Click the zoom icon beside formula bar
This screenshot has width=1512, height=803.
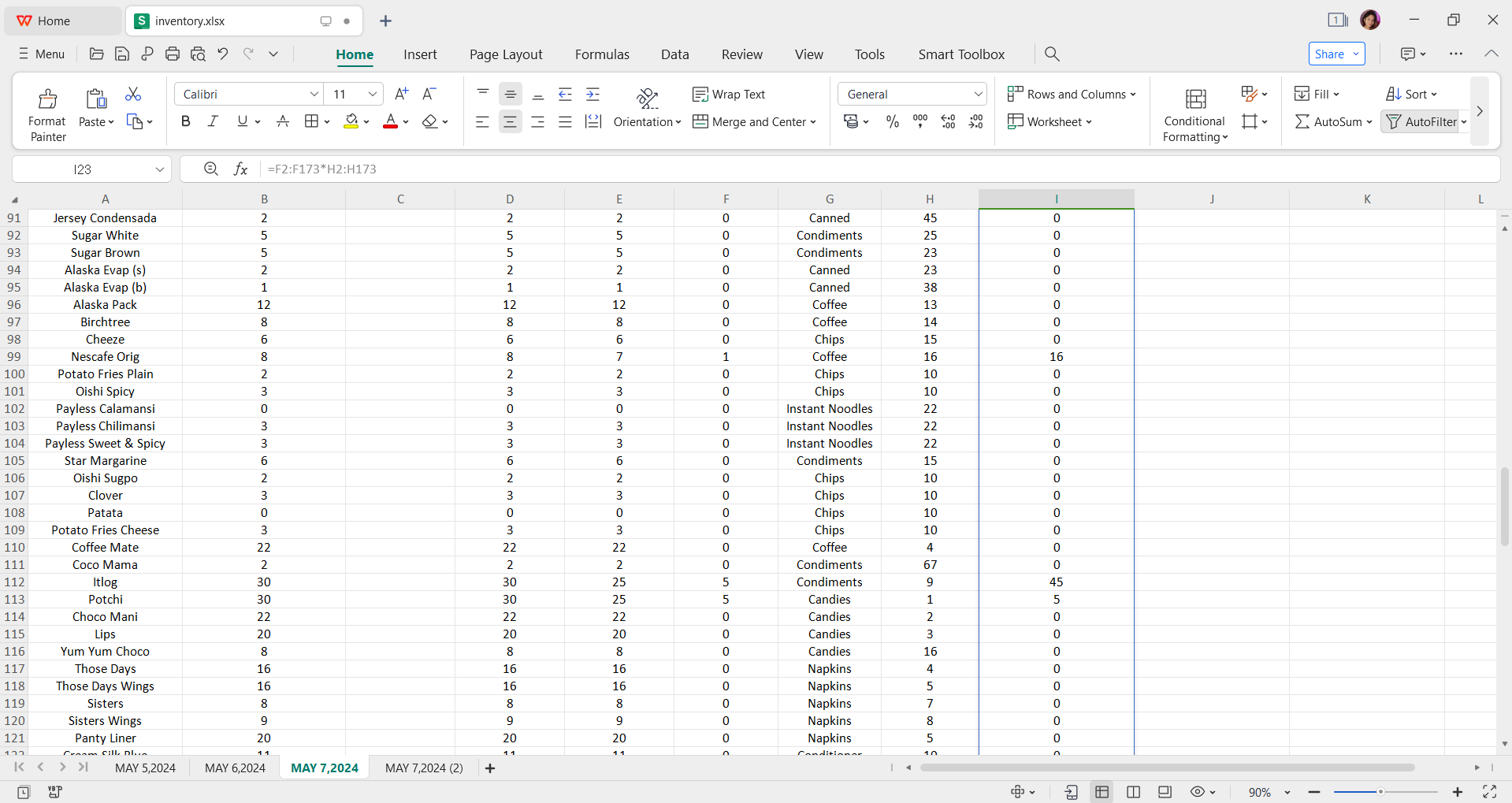click(x=210, y=169)
